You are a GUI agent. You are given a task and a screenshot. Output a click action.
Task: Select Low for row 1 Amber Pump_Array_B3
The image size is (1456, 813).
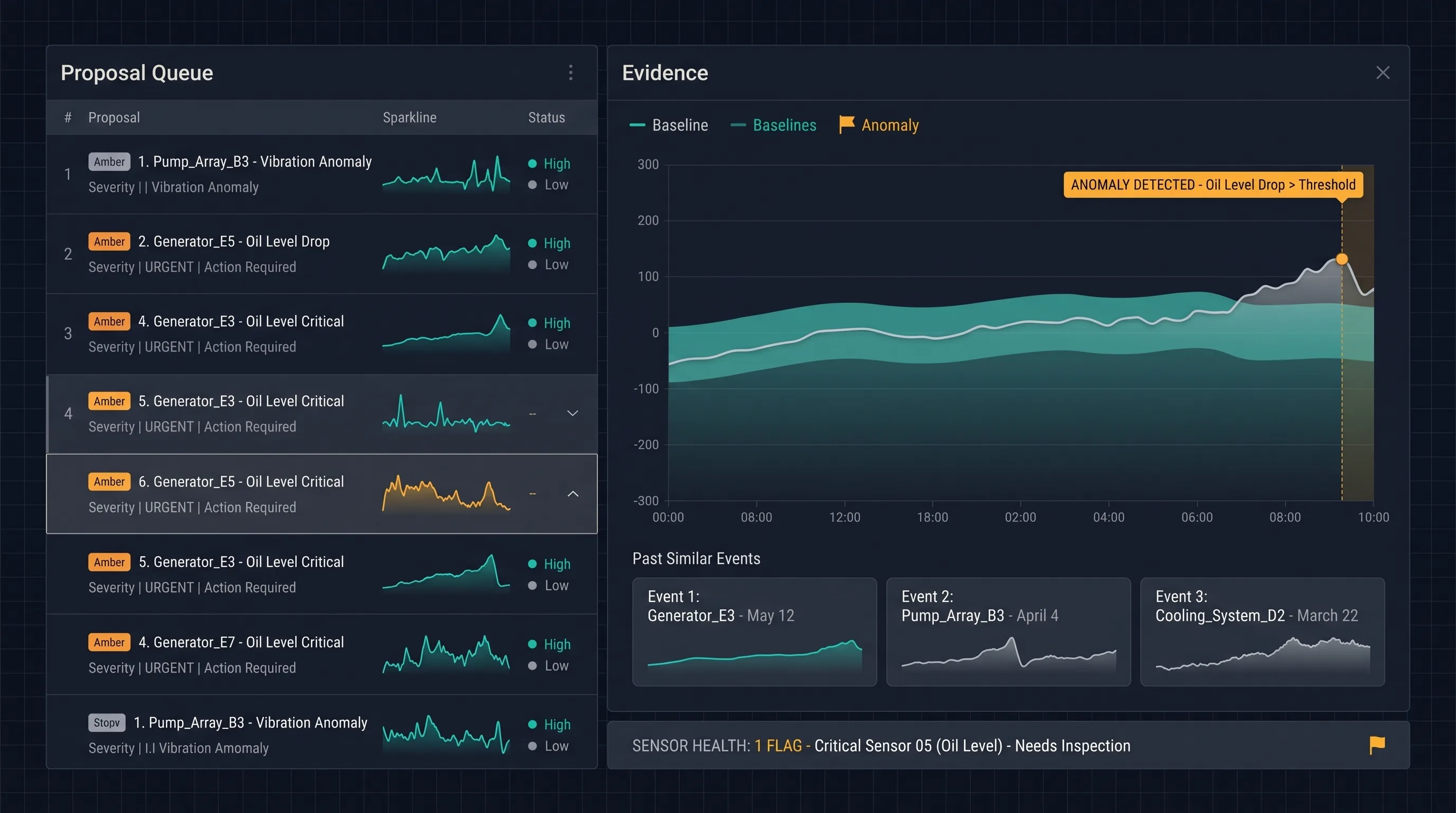click(x=548, y=185)
